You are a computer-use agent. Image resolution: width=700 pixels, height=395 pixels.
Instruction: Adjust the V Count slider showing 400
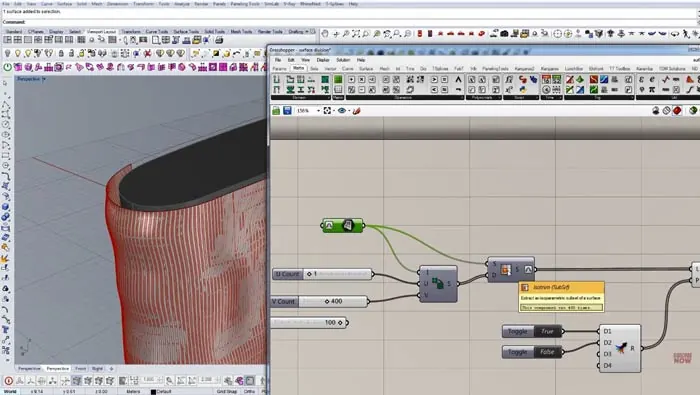pos(320,302)
